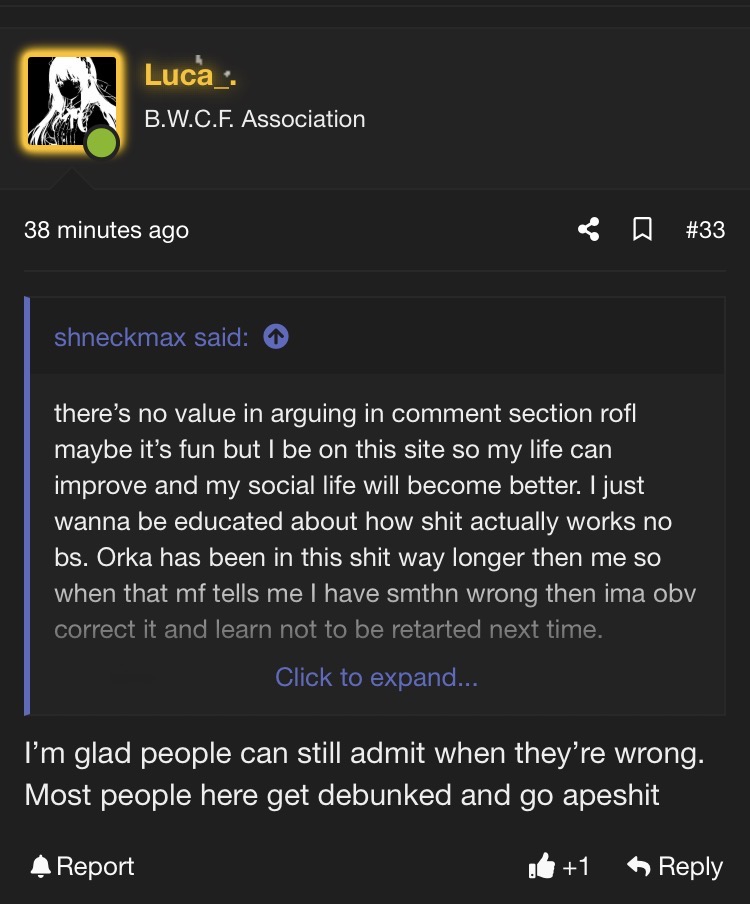
Task: Click the share post icon
Action: pos(589,230)
